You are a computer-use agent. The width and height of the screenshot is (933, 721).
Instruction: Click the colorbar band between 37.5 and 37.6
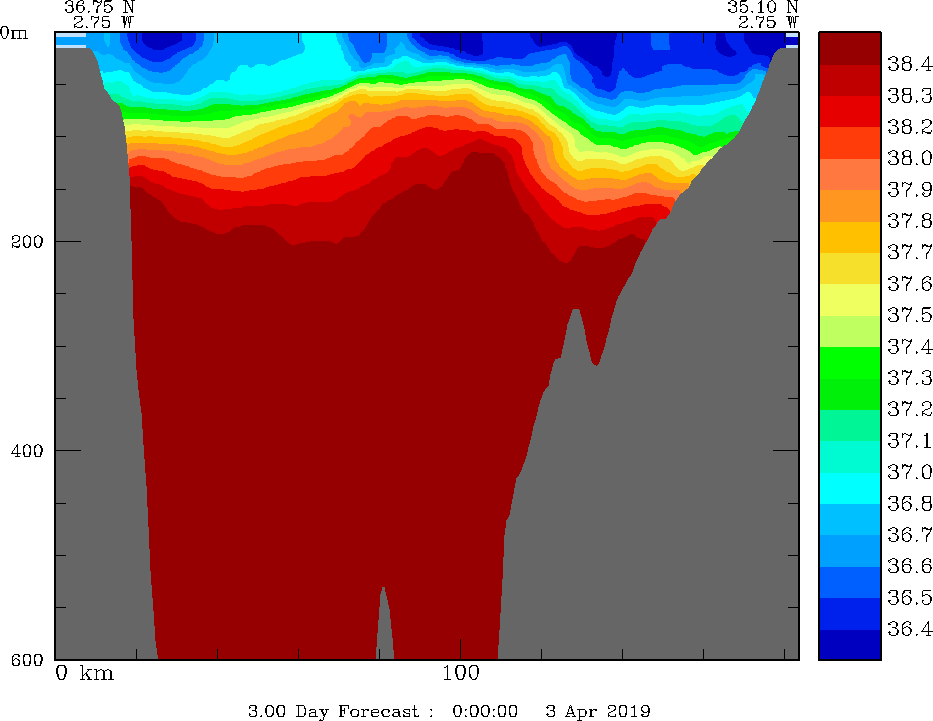[x=849, y=299]
